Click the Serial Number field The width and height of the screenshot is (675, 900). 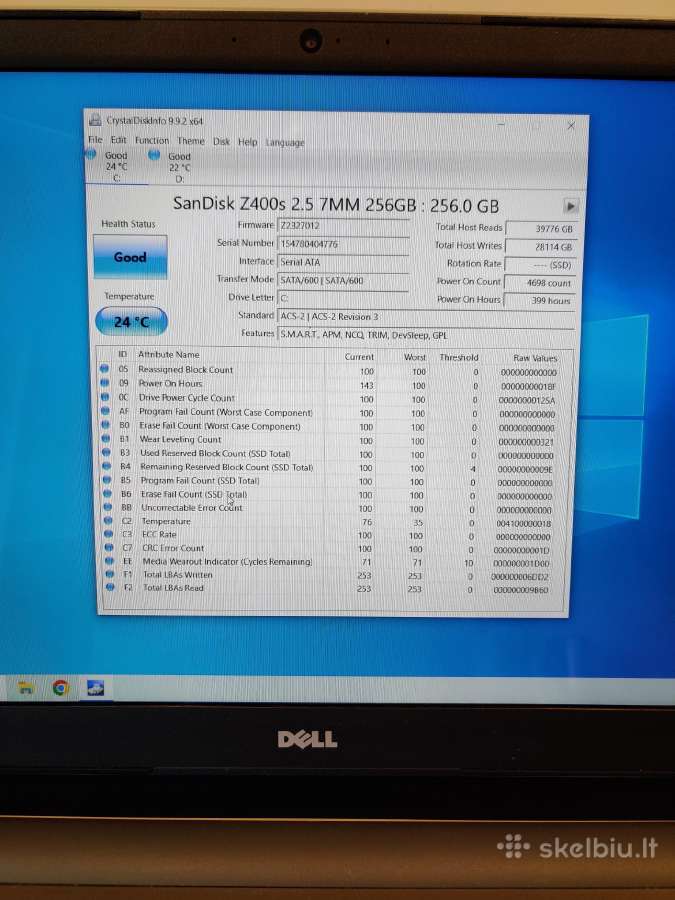[343, 244]
